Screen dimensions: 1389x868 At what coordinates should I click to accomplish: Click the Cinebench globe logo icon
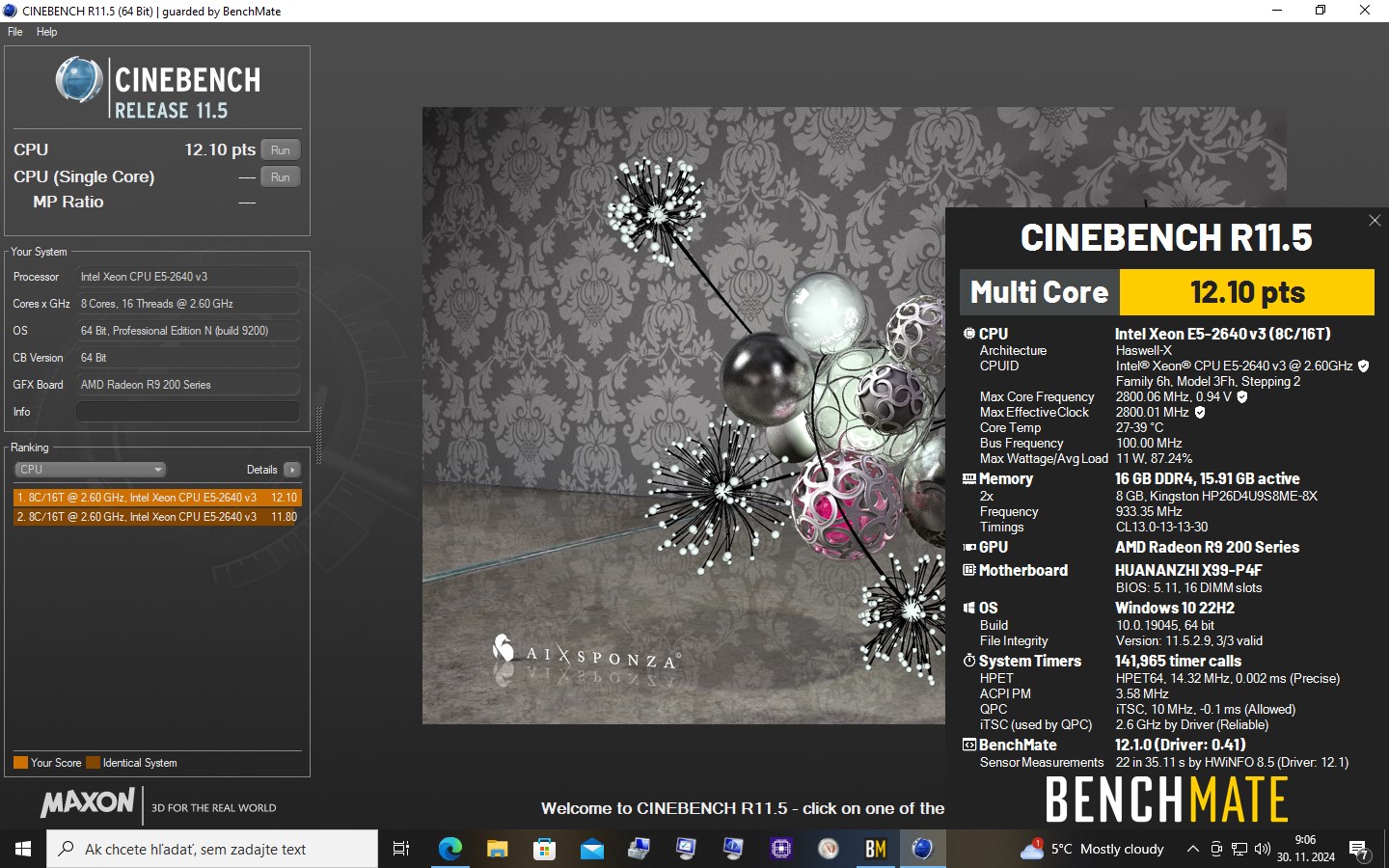pyautogui.click(x=79, y=80)
